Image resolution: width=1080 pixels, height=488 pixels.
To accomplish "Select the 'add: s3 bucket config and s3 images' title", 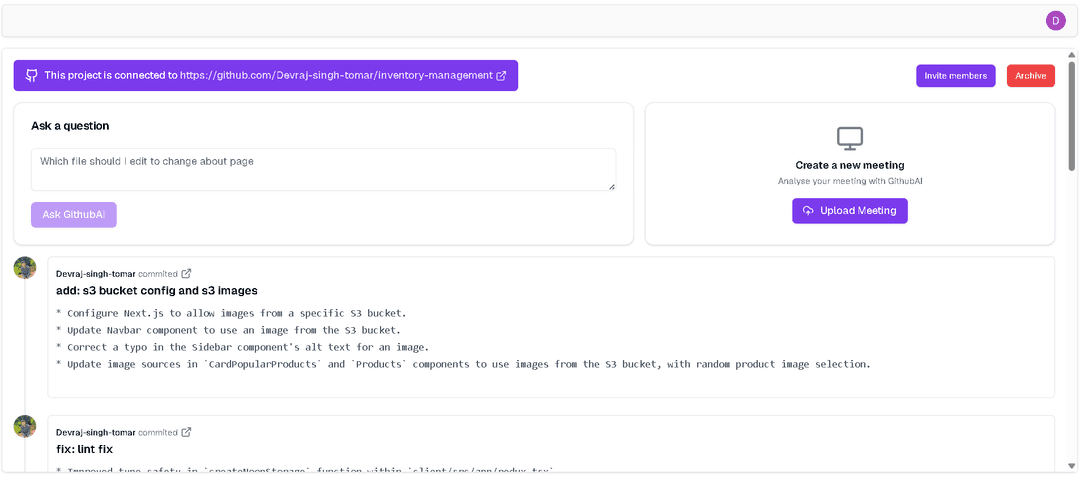I will click(x=157, y=291).
